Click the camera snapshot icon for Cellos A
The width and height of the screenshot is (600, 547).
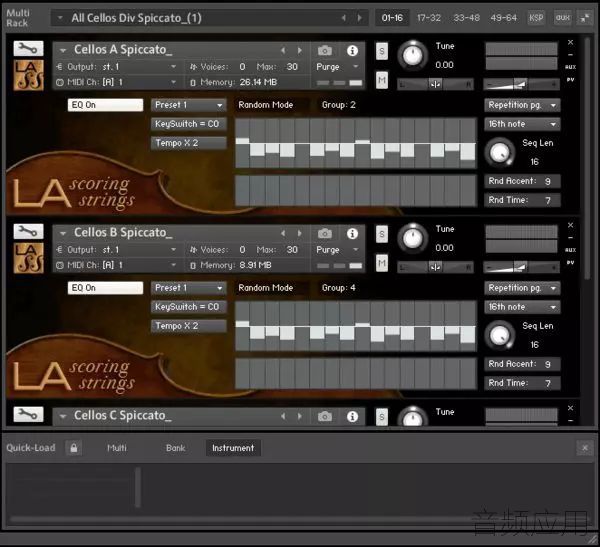tap(324, 50)
